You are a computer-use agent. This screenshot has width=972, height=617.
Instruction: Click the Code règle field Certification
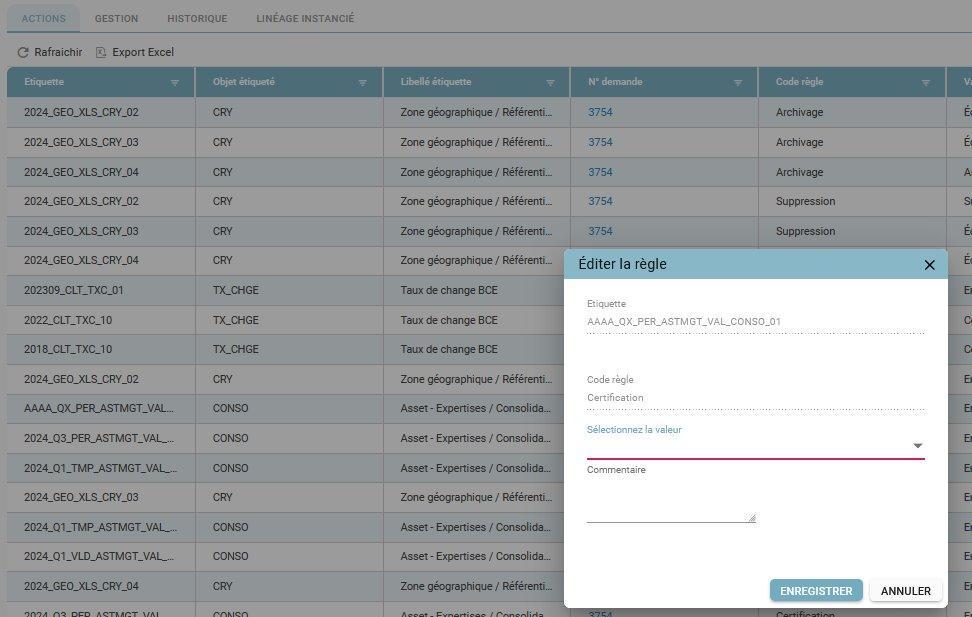pos(756,398)
